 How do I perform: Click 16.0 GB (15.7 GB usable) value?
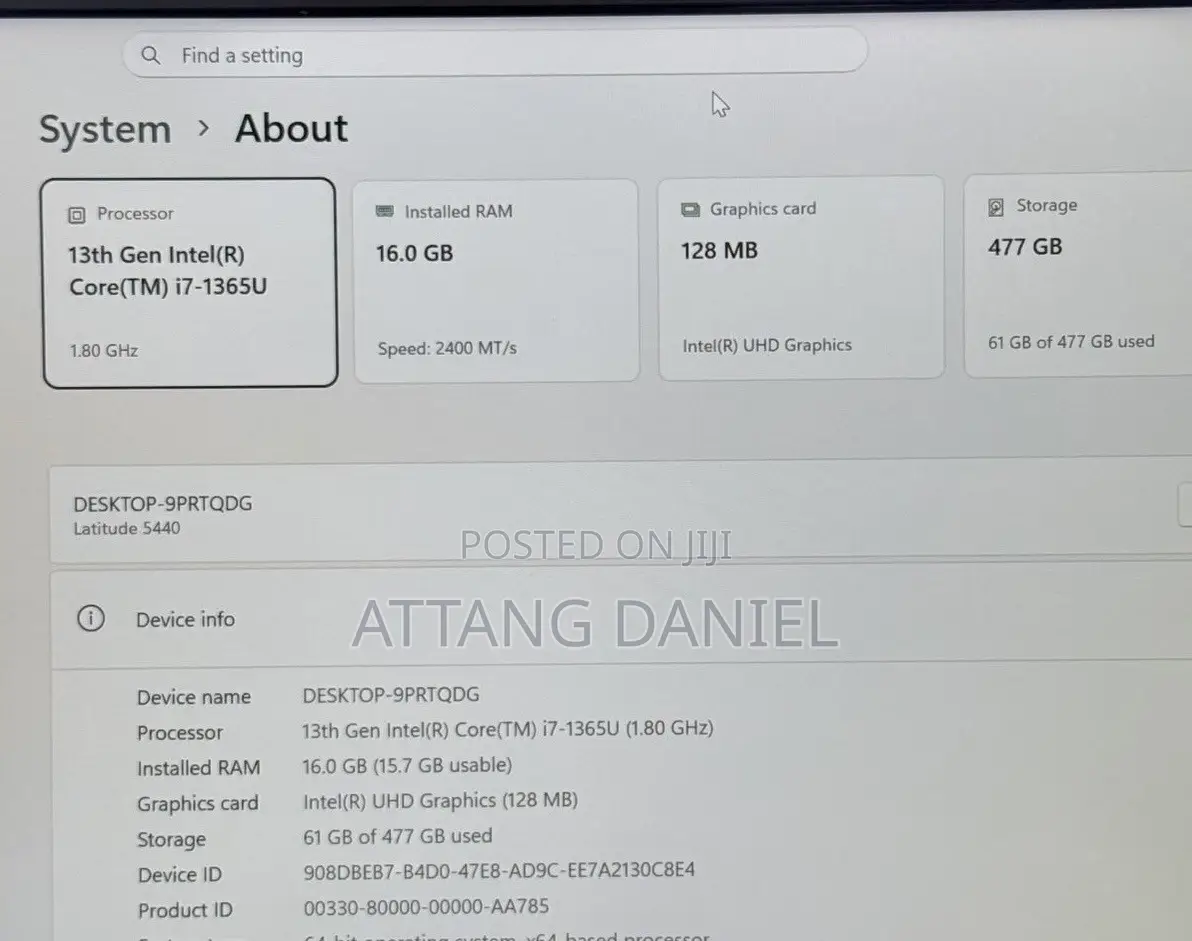(x=407, y=765)
